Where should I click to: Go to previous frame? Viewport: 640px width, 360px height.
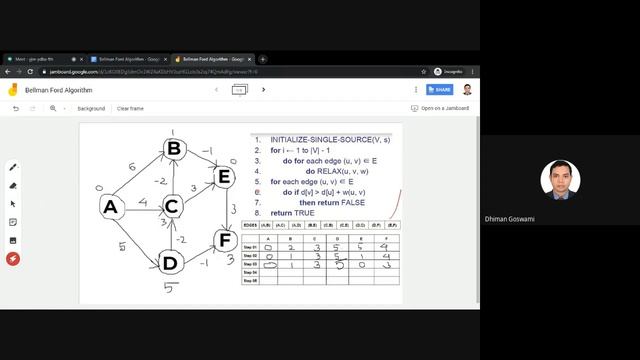[217, 90]
